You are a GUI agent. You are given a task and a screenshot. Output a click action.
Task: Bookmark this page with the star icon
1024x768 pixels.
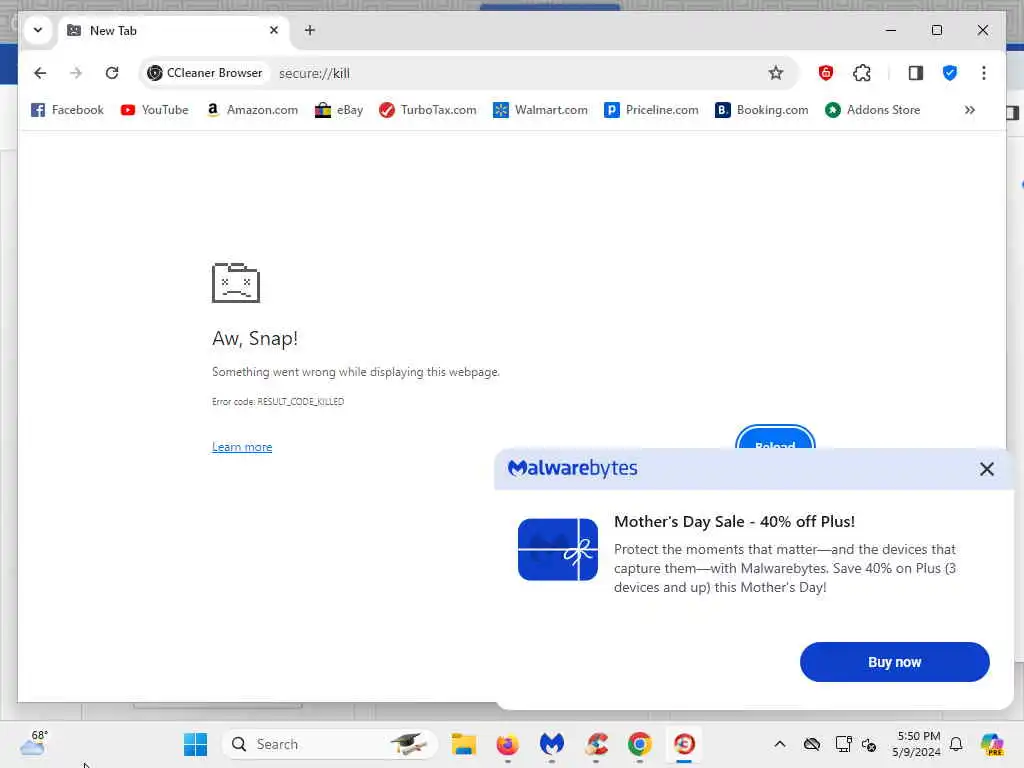[775, 73]
